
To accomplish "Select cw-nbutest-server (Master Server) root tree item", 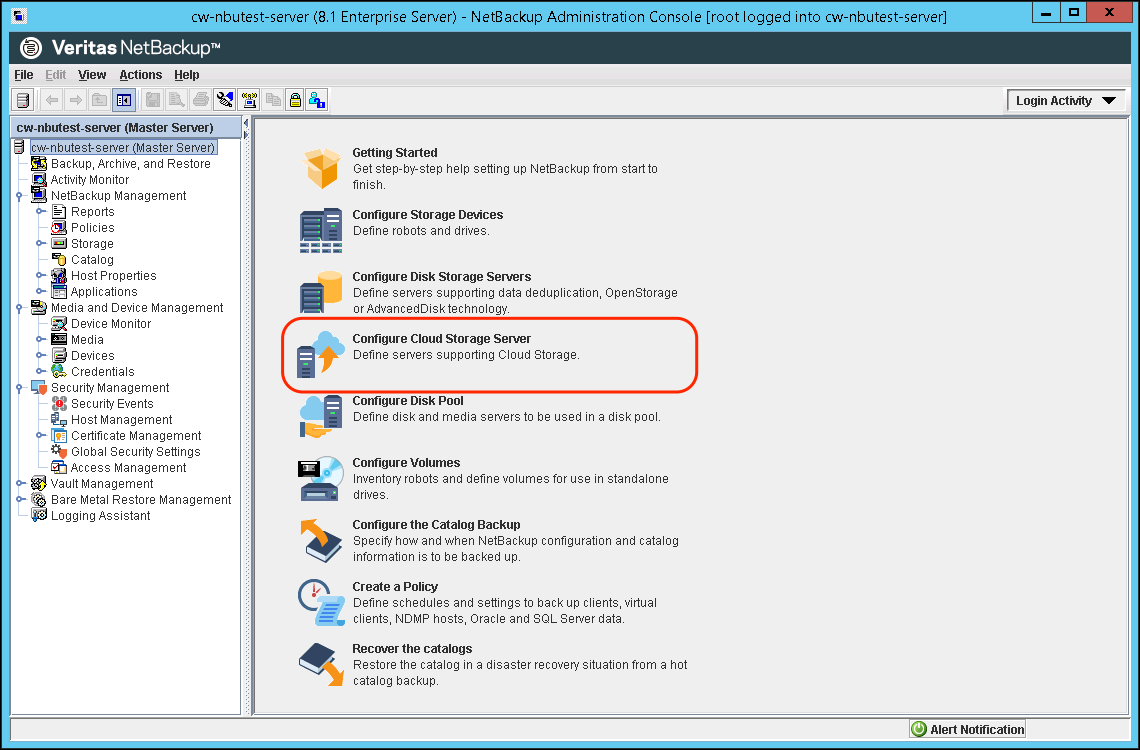I will pyautogui.click(x=123, y=148).
